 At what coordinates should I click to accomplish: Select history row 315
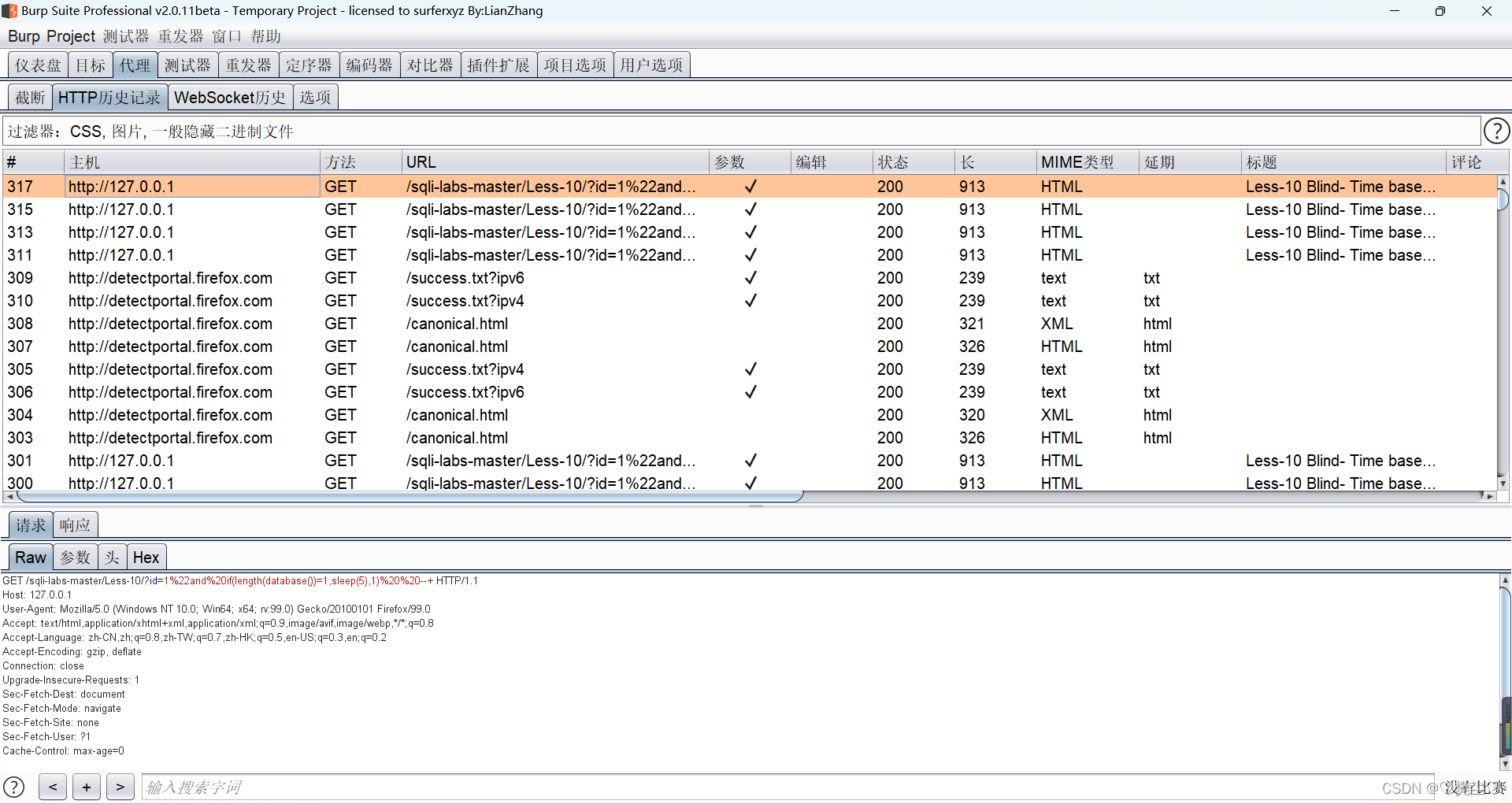click(x=748, y=209)
